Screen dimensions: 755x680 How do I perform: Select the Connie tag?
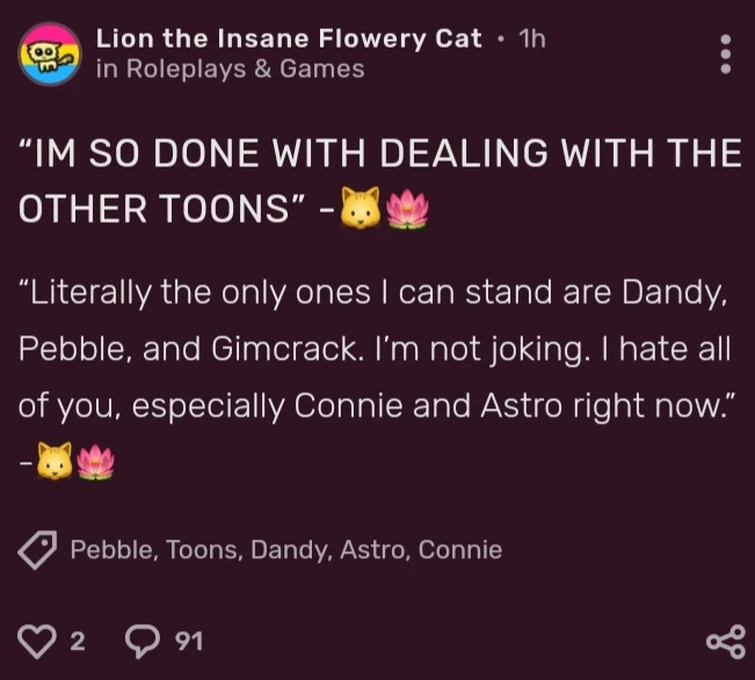click(460, 550)
